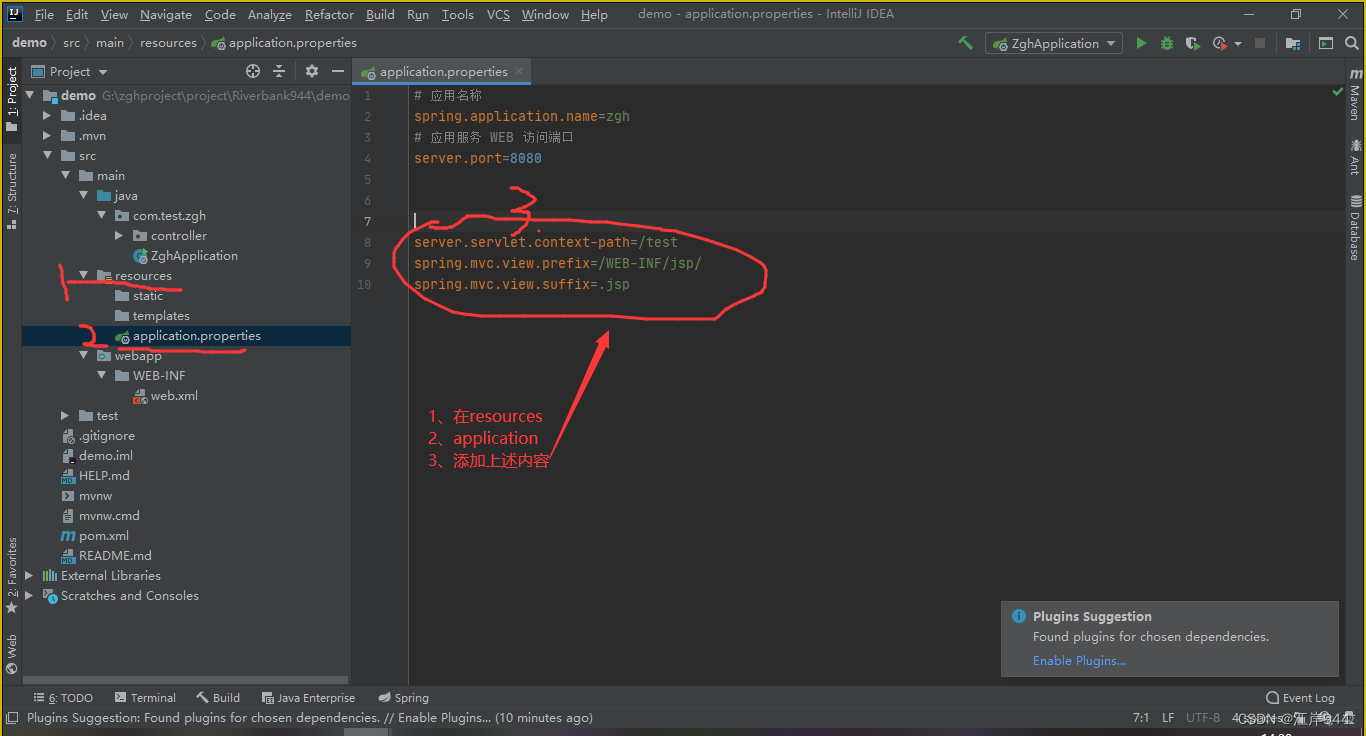
Task: Show the Event Log panel
Action: point(1300,697)
